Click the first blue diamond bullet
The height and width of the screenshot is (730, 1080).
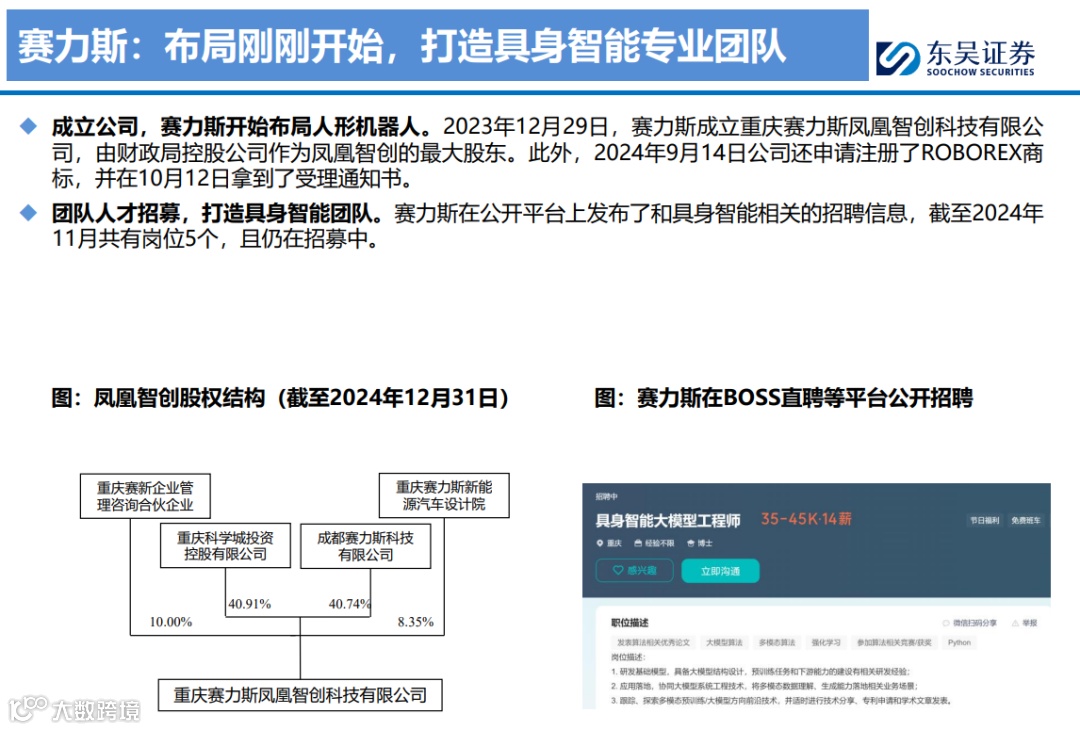coord(28,126)
